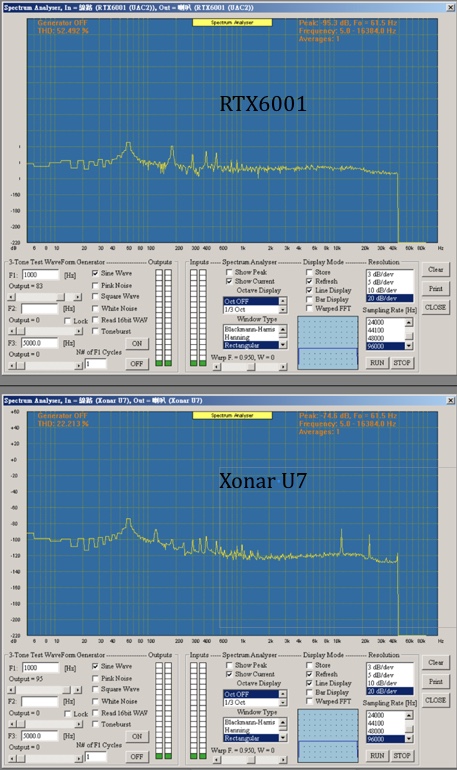Click Spectrum Analyser yellow label in RTX6001 graph
Viewport: 457px width, 770px height.
pos(232,23)
